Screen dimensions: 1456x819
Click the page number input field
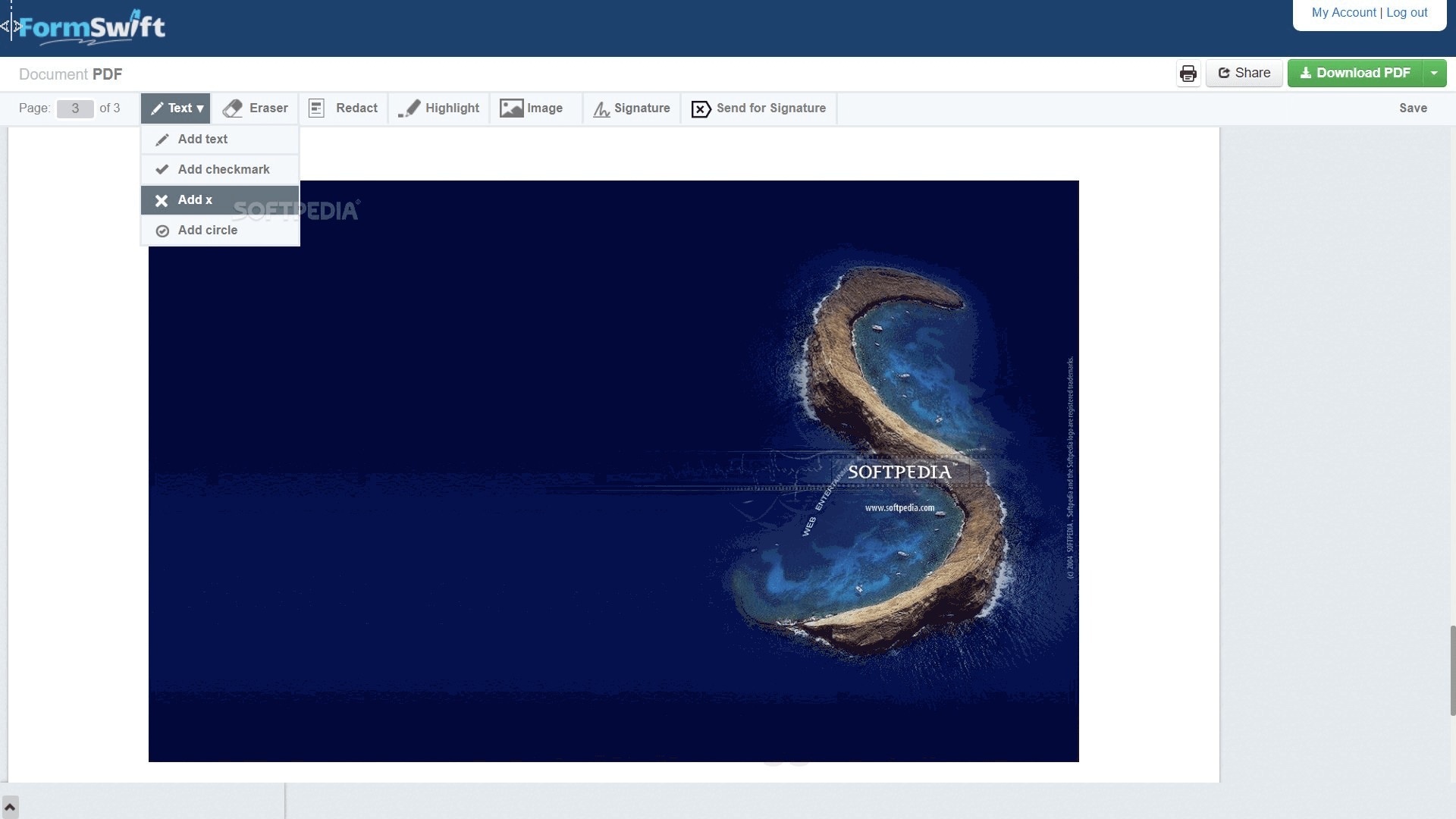point(76,108)
